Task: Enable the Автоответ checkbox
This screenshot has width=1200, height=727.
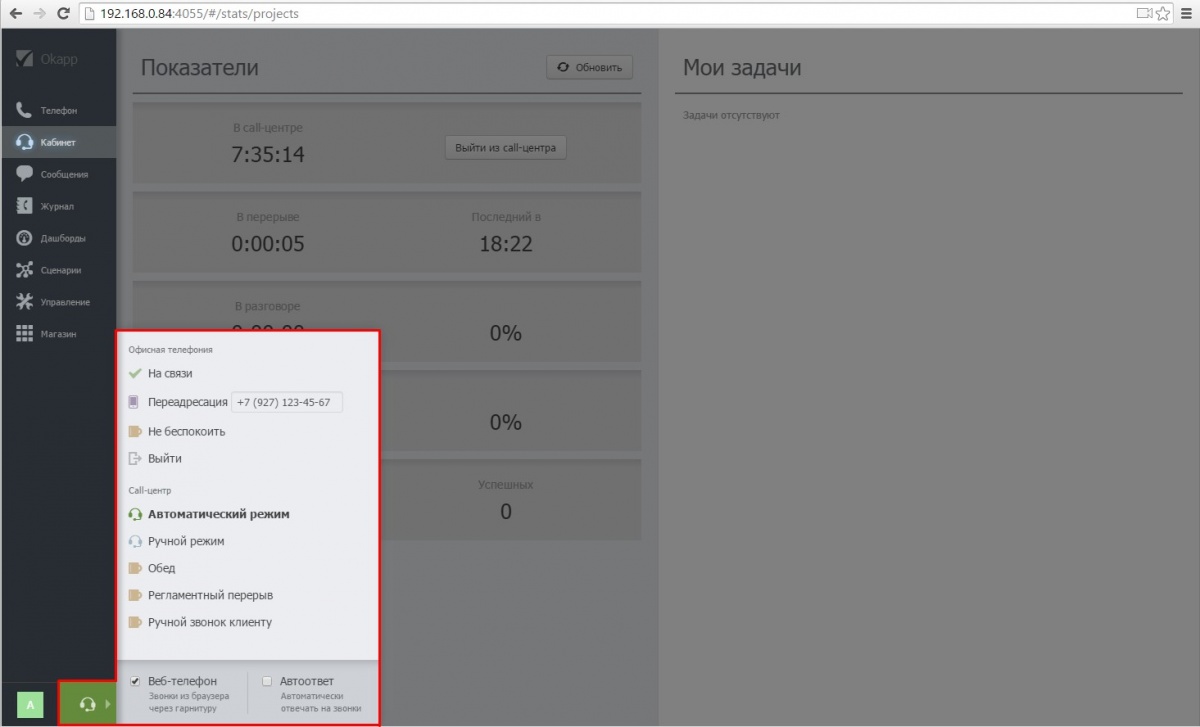Action: (267, 681)
